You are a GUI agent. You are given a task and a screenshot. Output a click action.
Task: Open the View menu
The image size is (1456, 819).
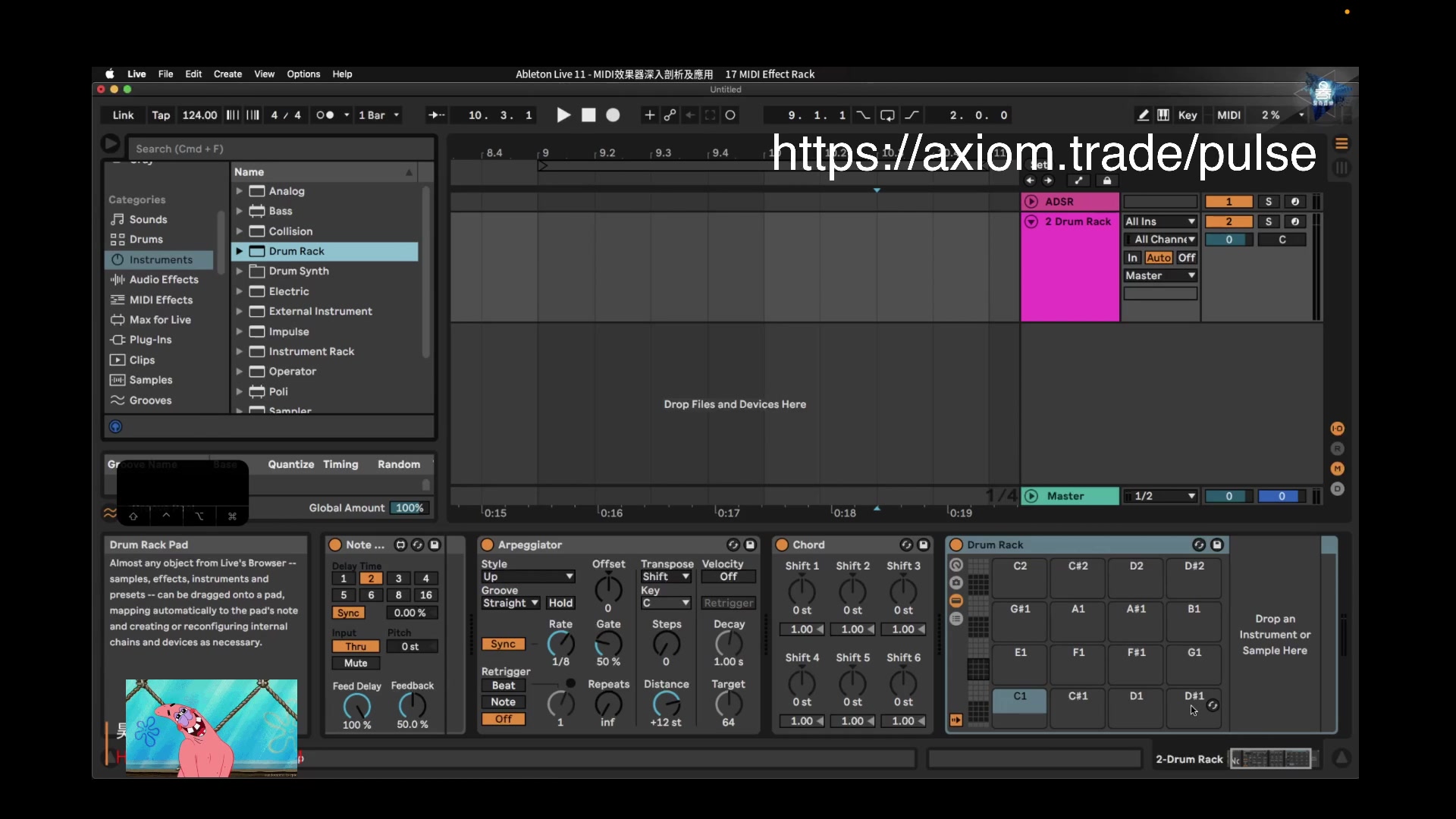pos(264,74)
